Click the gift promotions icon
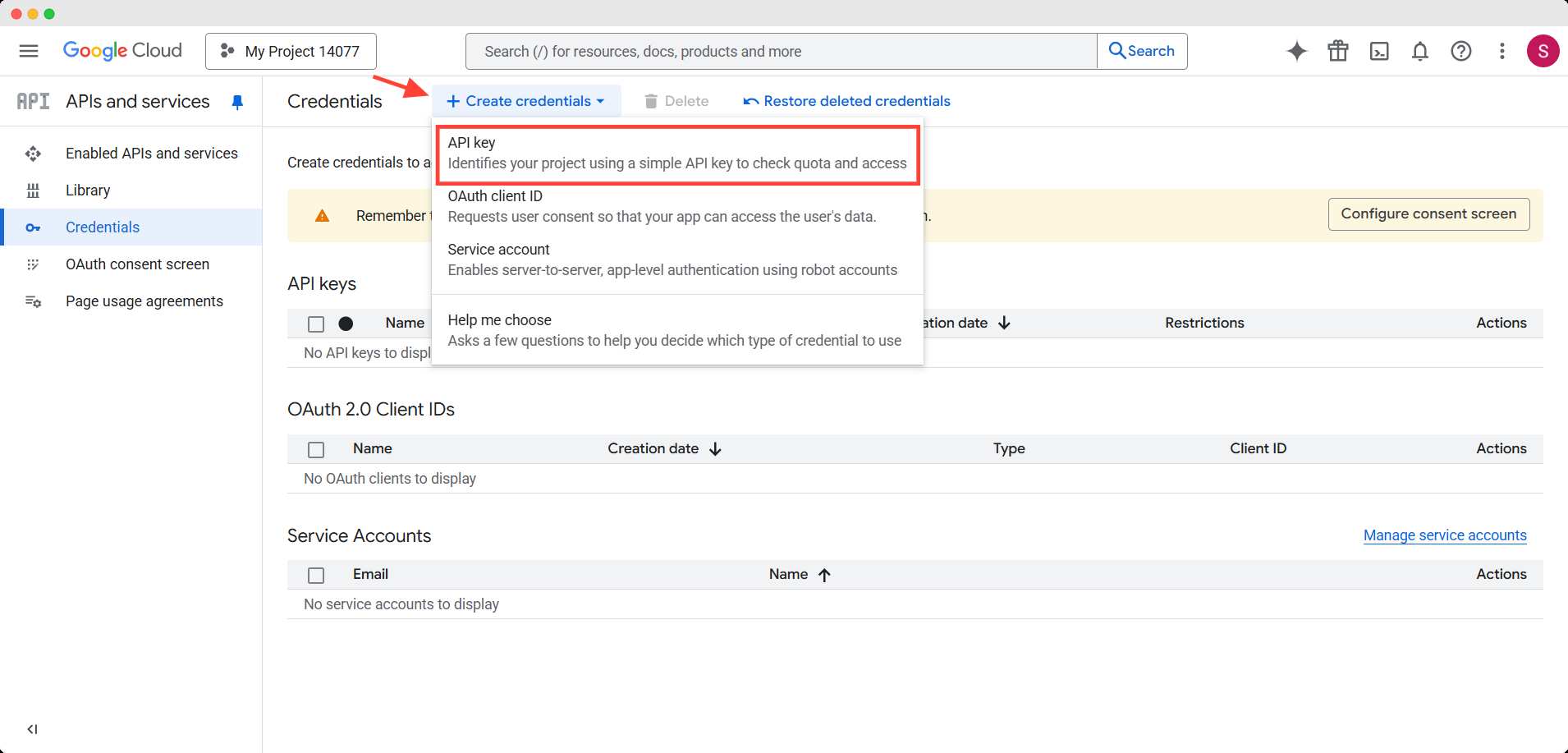 click(1337, 51)
